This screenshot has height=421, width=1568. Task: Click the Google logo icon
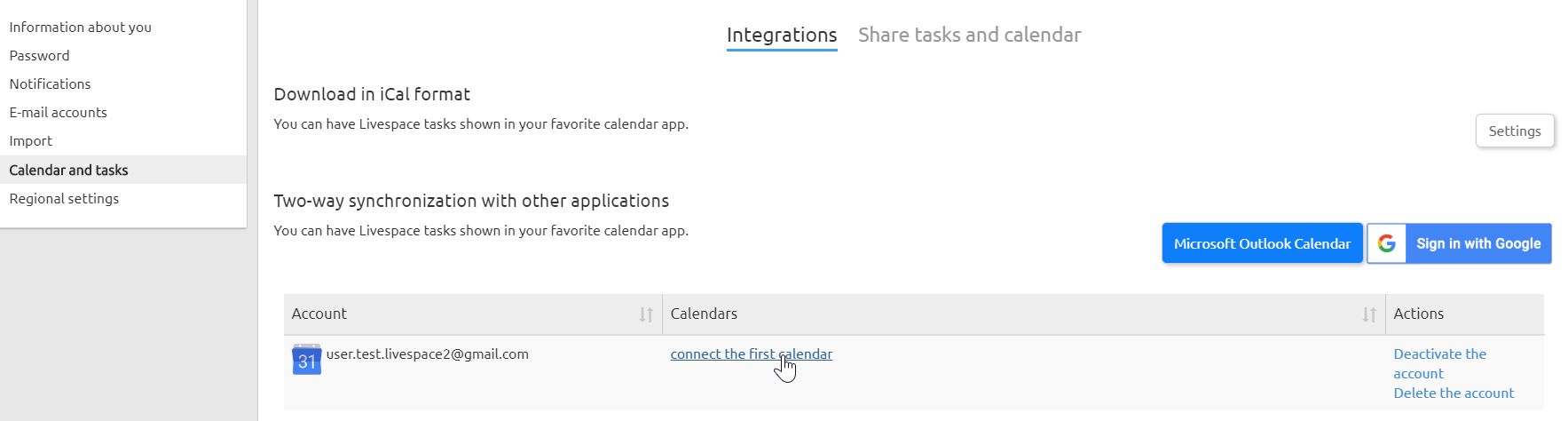(x=1387, y=243)
